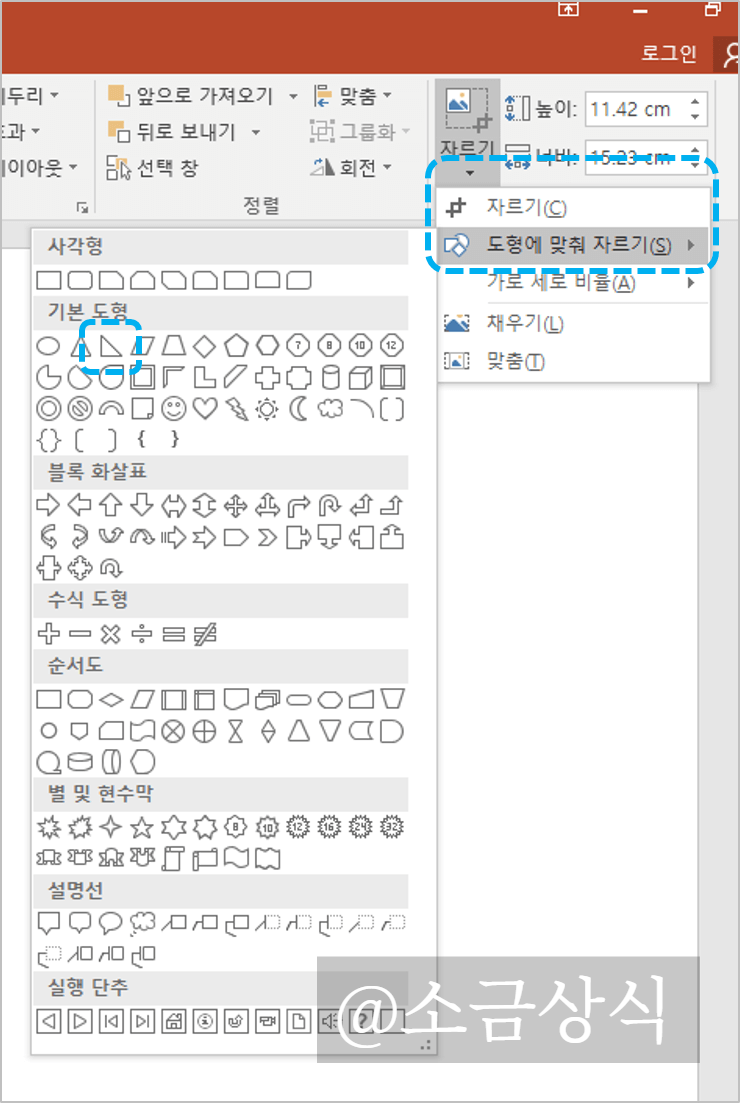Decrease height with the down stepper
The image size is (740, 1103).
click(695, 117)
